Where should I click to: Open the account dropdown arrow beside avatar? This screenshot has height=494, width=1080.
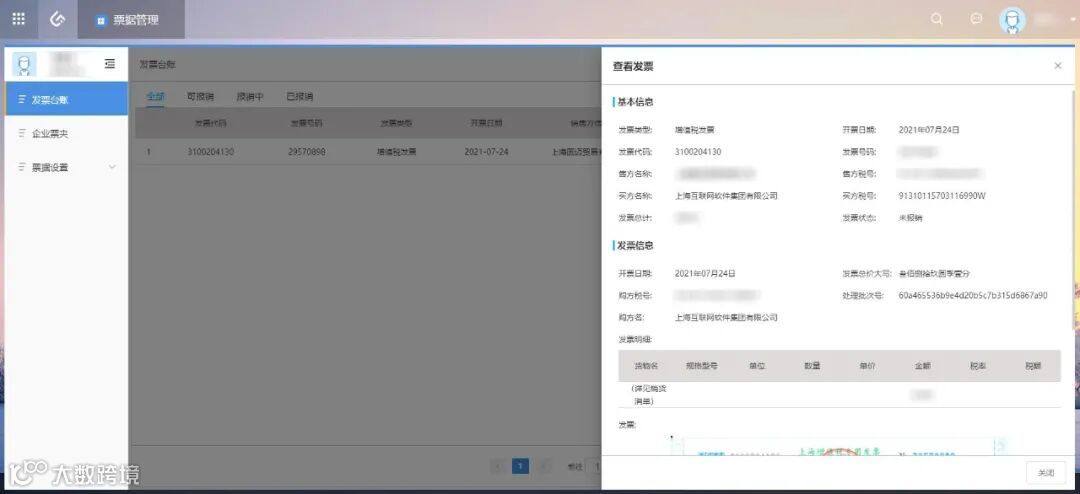(x=1073, y=20)
